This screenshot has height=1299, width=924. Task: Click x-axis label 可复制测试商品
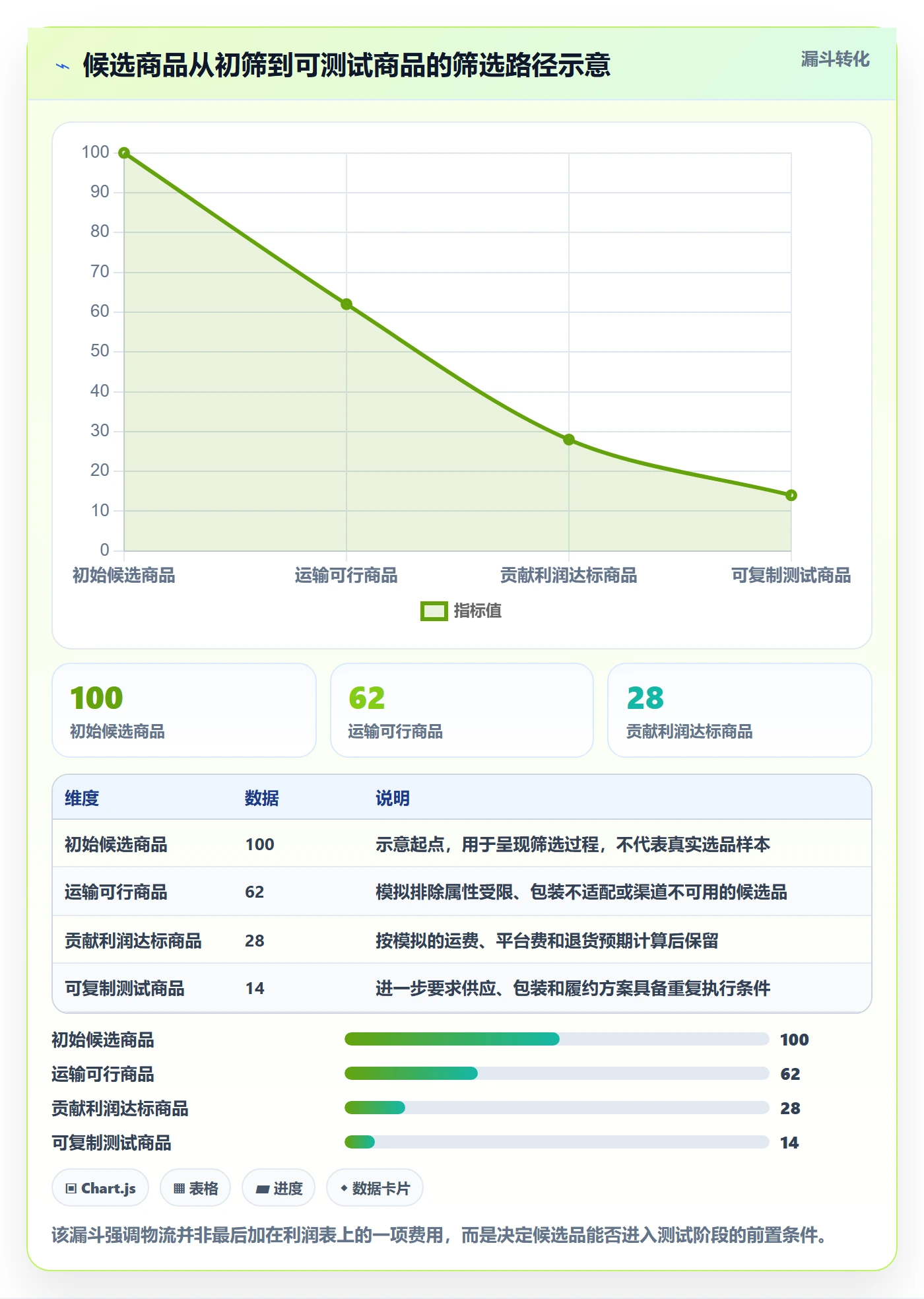[791, 575]
